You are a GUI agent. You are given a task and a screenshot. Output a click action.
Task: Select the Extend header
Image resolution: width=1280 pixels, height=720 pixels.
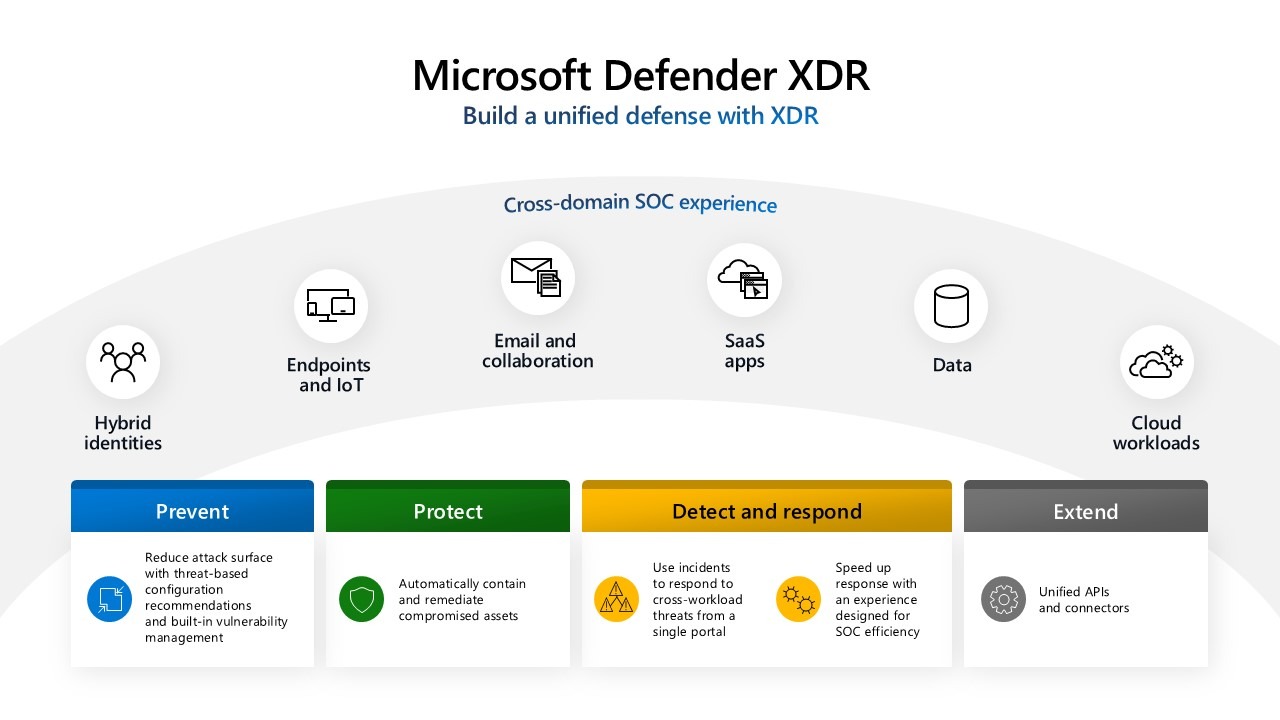(1086, 507)
